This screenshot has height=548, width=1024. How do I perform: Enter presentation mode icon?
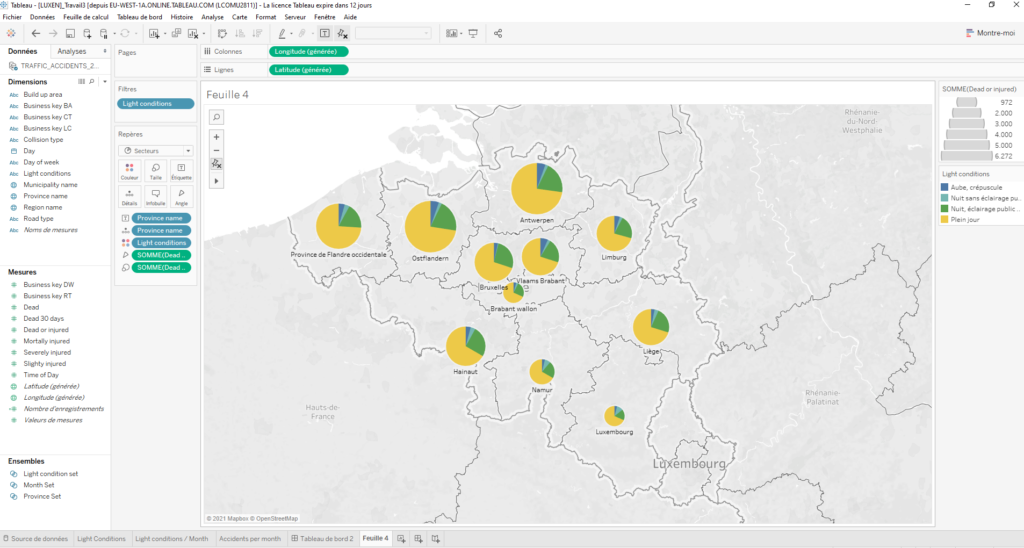point(473,33)
